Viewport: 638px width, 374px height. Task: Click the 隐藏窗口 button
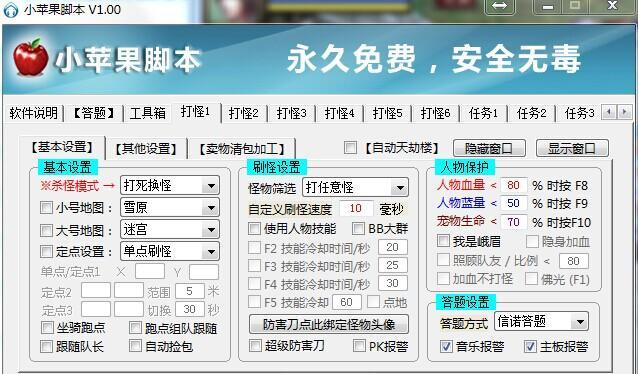pos(489,149)
